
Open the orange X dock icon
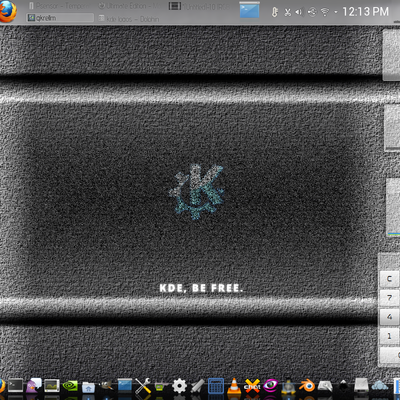coord(252,386)
